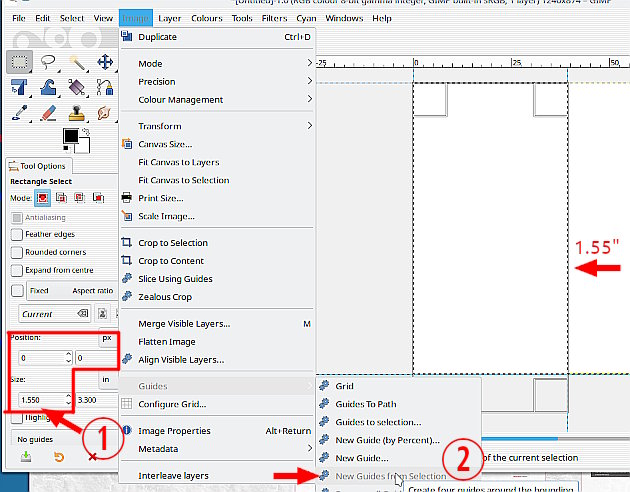Expand the Transform submenu
The height and width of the screenshot is (492, 630).
pos(217,126)
